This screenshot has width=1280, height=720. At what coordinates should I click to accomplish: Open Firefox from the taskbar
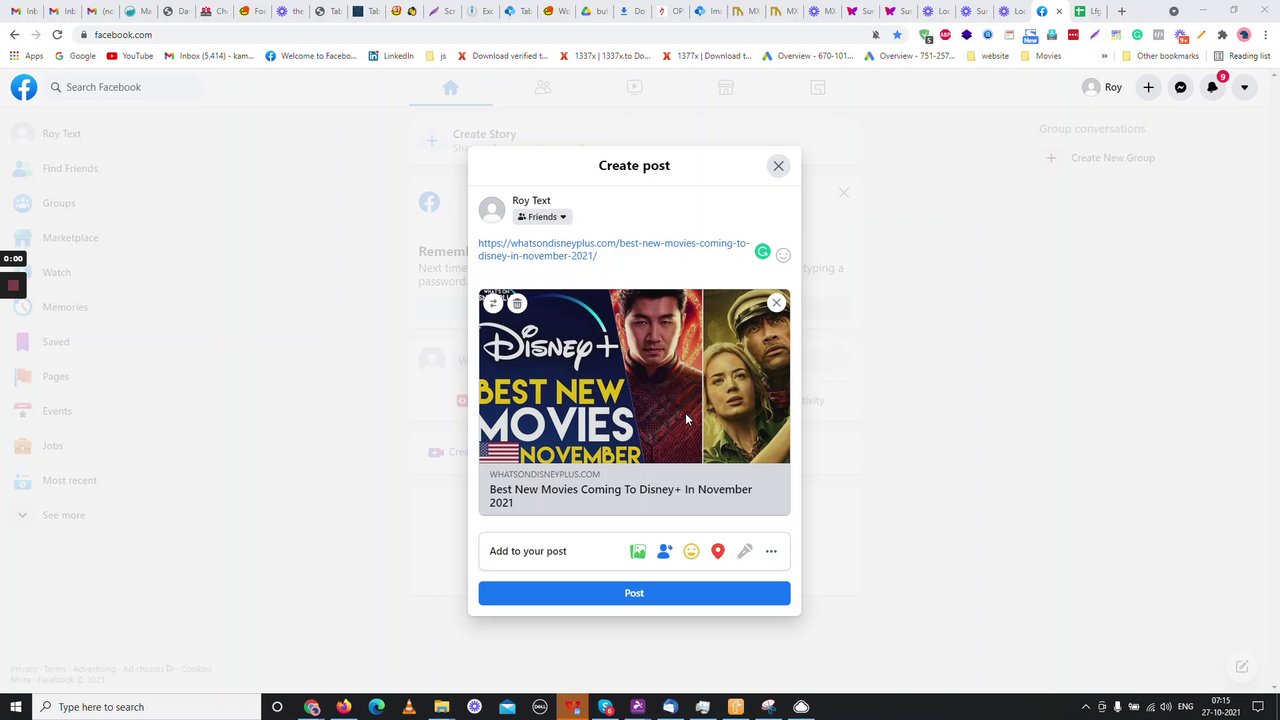pos(344,707)
